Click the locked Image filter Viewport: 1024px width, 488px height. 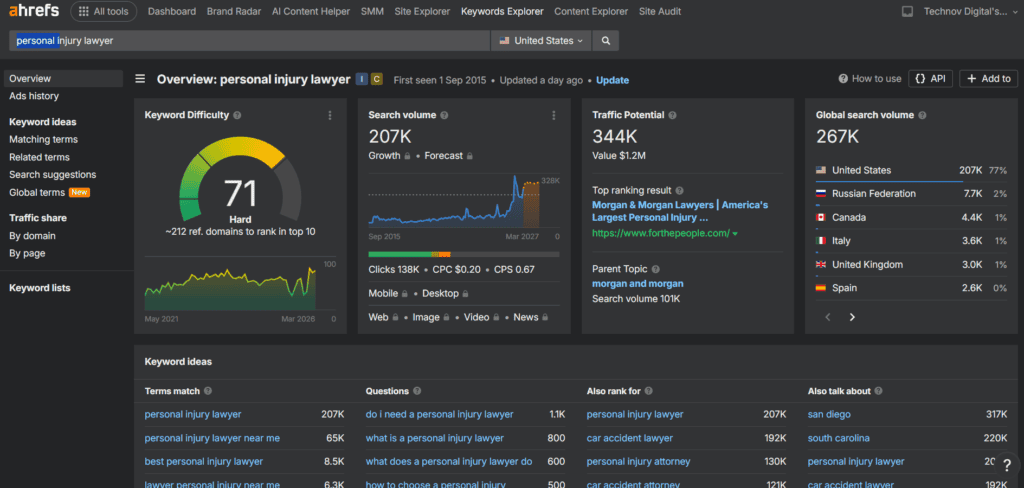click(x=431, y=317)
